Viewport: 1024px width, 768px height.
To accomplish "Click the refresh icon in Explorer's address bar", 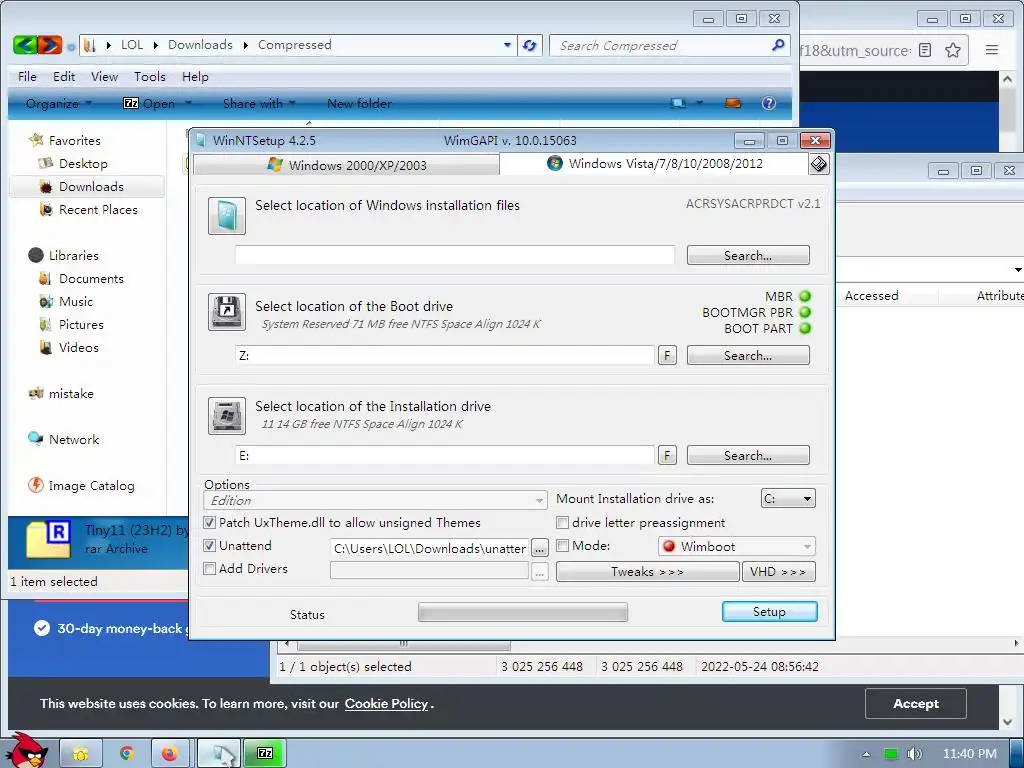I will click(x=530, y=45).
